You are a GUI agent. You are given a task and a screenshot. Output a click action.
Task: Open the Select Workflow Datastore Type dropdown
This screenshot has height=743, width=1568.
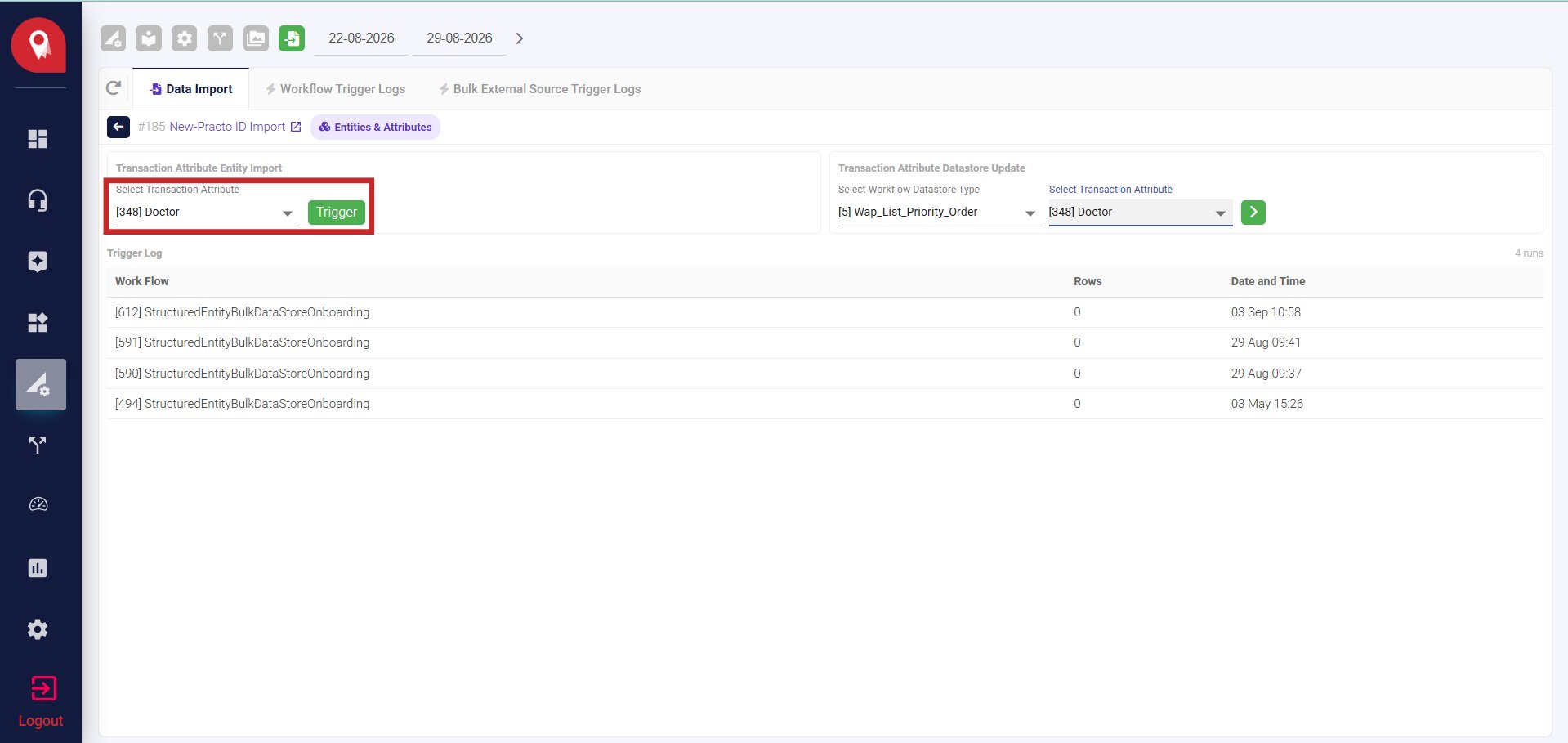click(x=938, y=213)
